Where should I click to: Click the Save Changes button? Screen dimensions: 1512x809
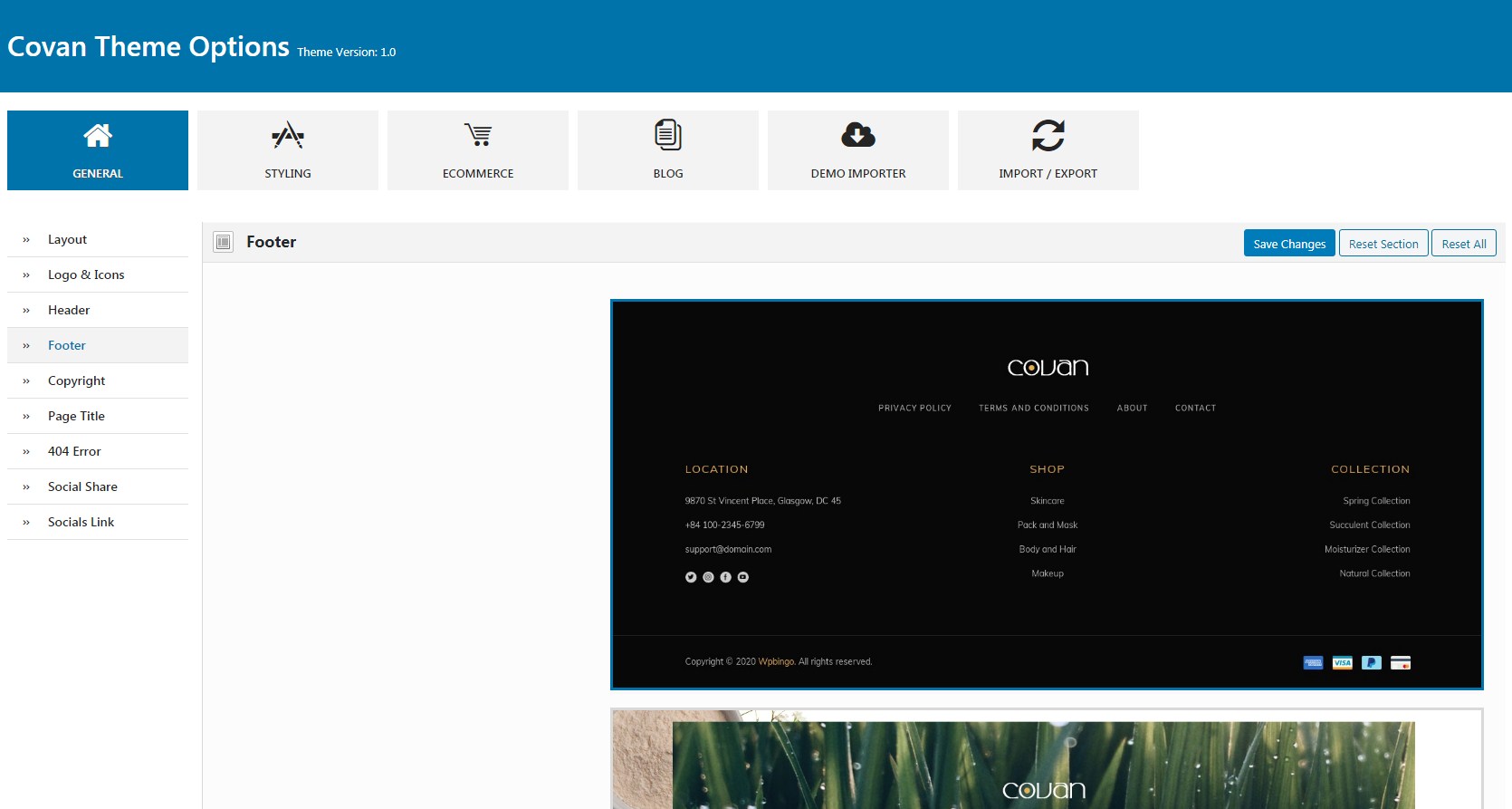(x=1289, y=243)
